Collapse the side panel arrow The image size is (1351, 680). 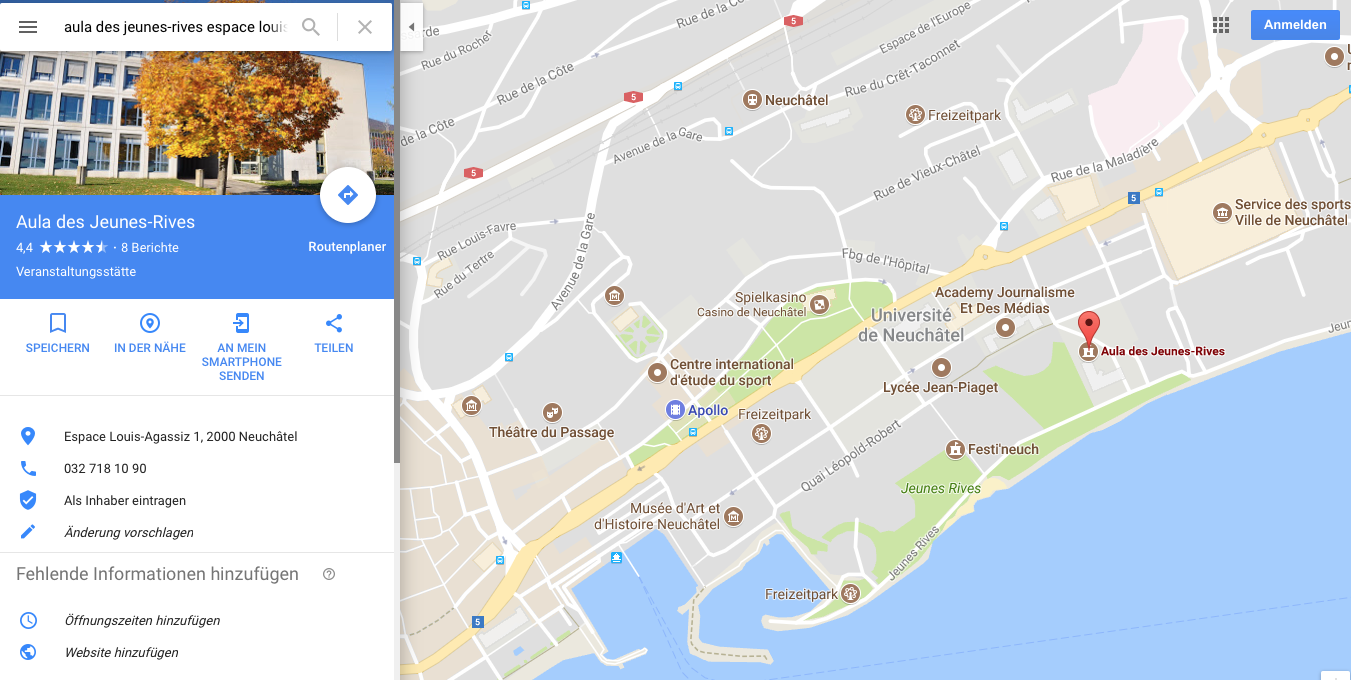(x=411, y=27)
